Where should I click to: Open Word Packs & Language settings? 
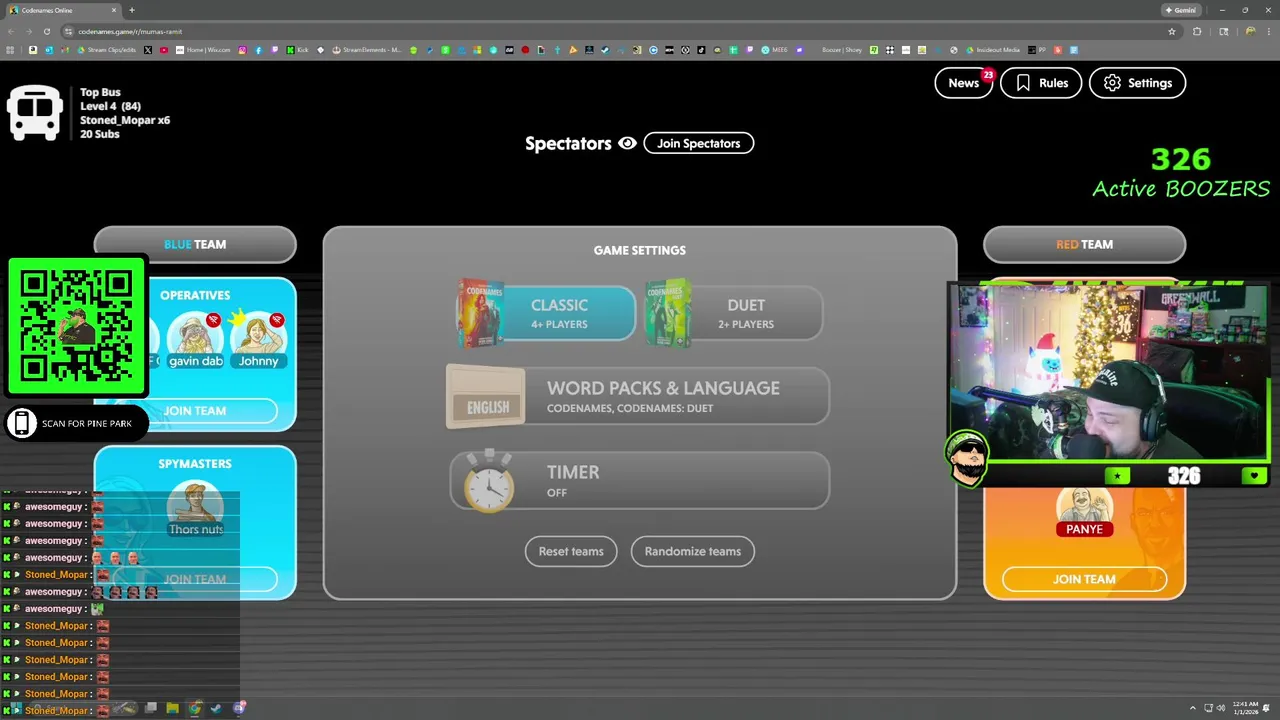click(x=638, y=396)
